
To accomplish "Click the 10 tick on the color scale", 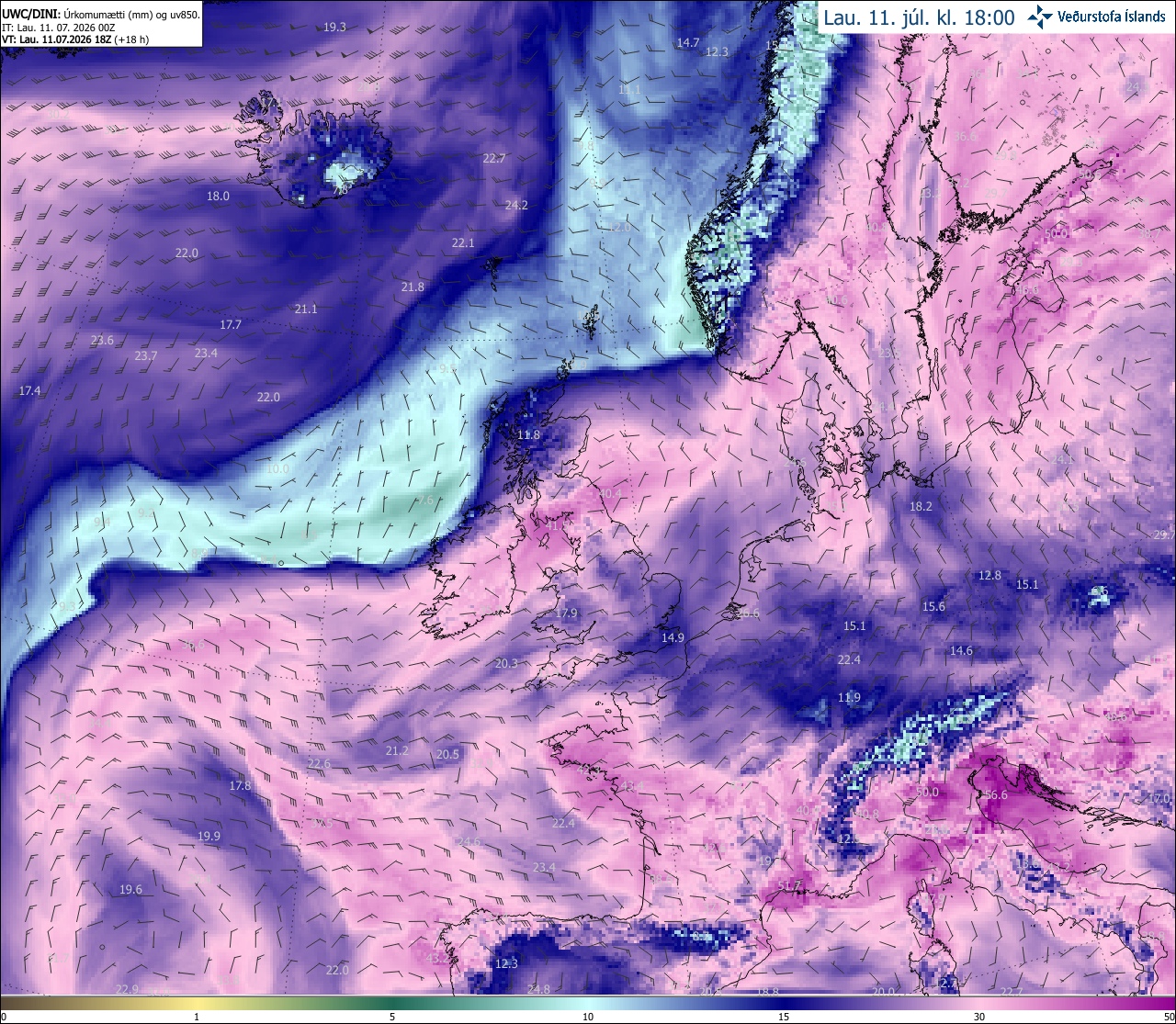I will tap(588, 1017).
